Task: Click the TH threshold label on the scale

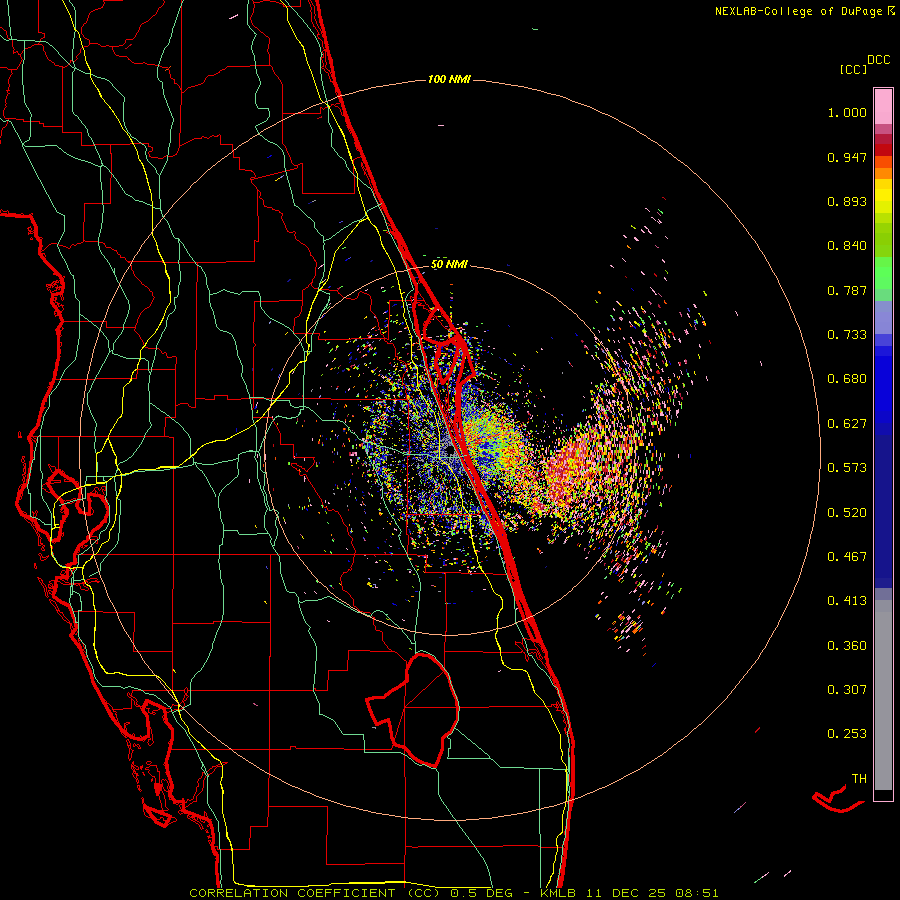Action: pos(859,779)
